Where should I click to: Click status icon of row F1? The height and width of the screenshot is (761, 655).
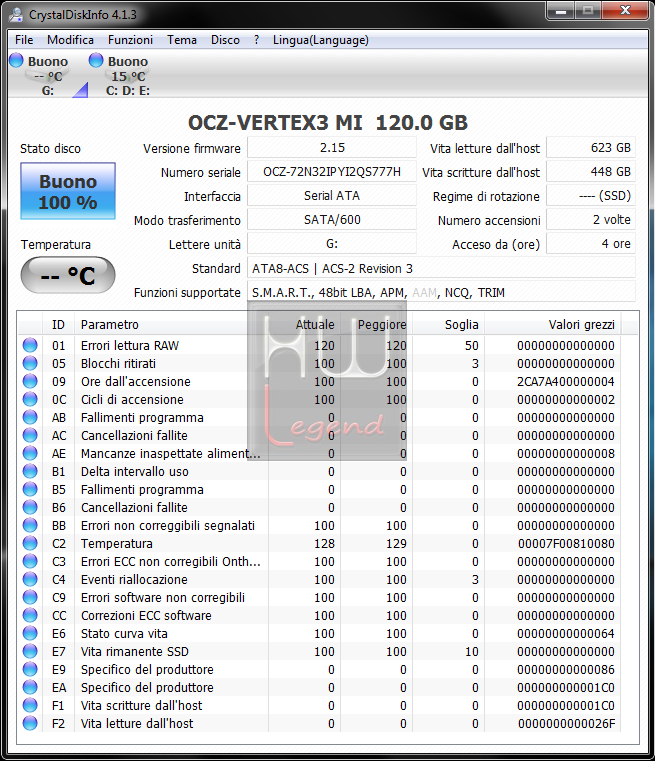[30, 705]
